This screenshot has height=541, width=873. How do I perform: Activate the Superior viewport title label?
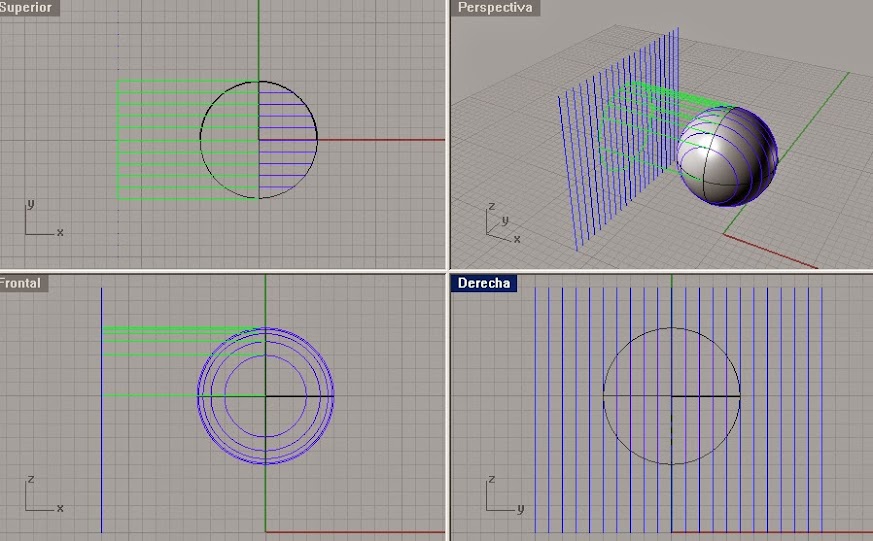pos(28,7)
